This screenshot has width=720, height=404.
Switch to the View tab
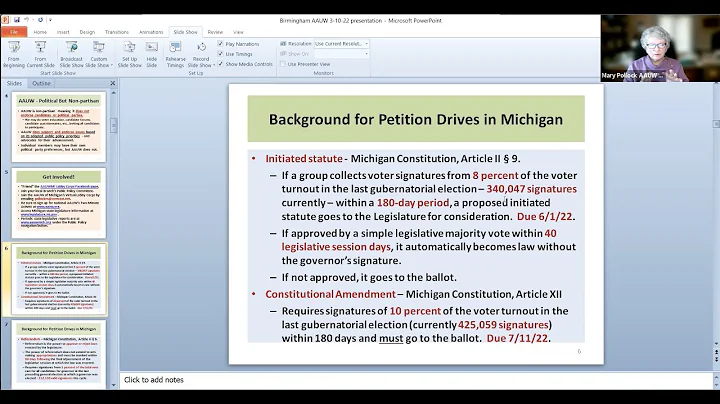[x=238, y=32]
